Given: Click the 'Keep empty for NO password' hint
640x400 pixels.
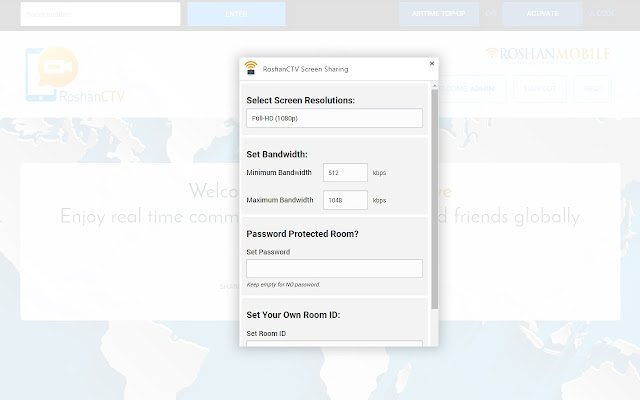Looking at the screenshot, I should [283, 284].
